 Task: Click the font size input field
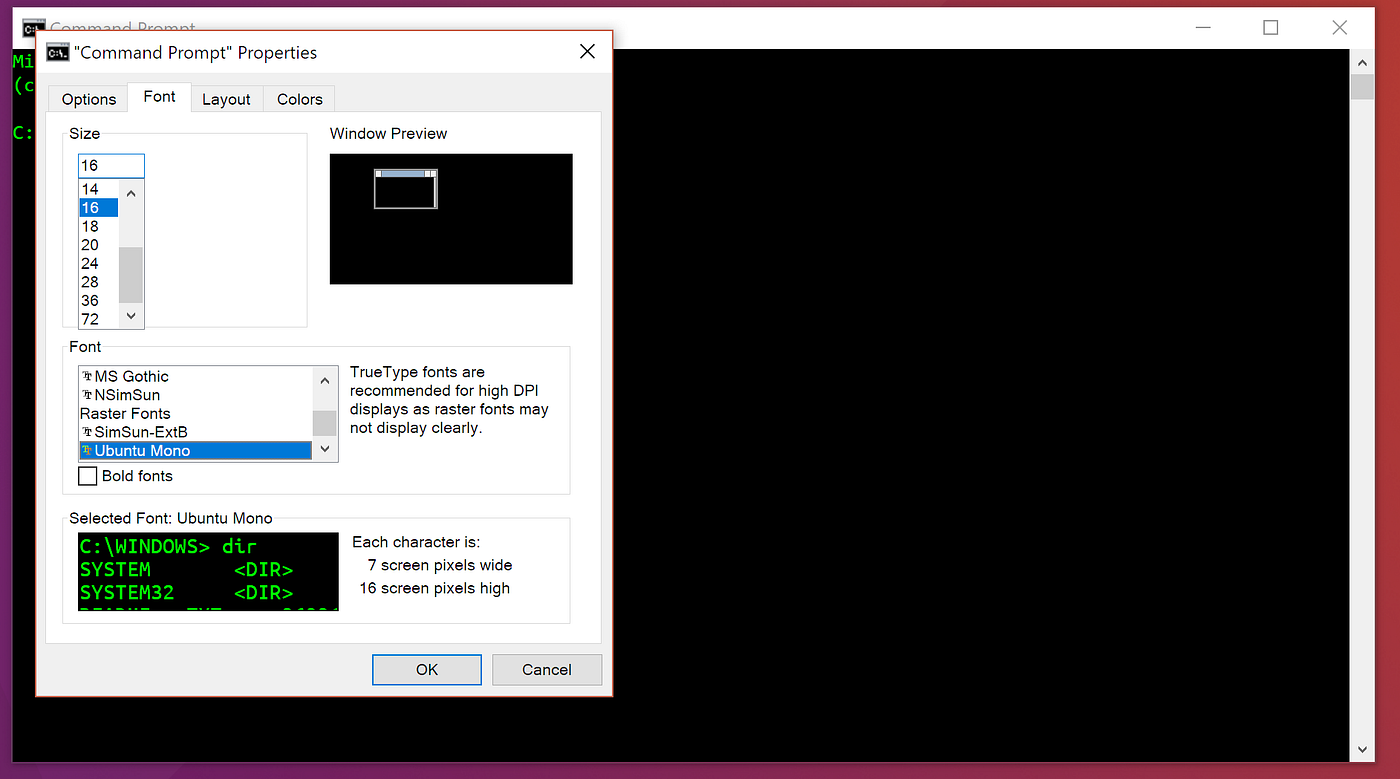coord(110,165)
